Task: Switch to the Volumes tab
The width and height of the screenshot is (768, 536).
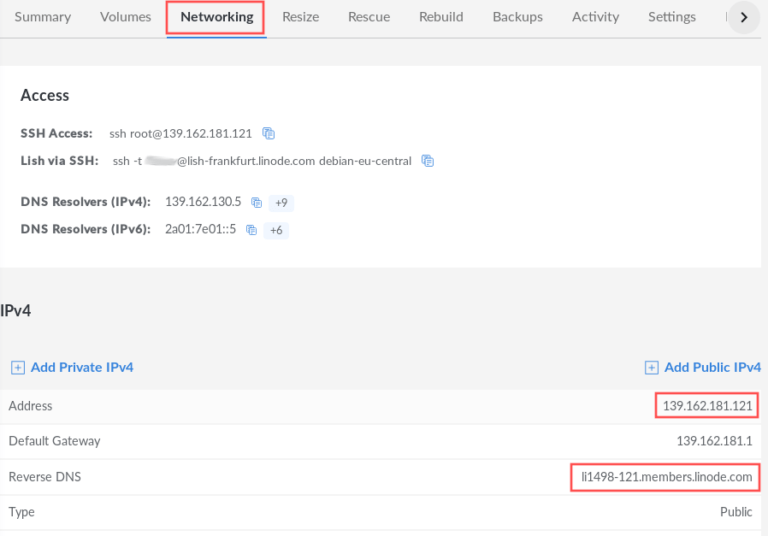Action: click(125, 17)
